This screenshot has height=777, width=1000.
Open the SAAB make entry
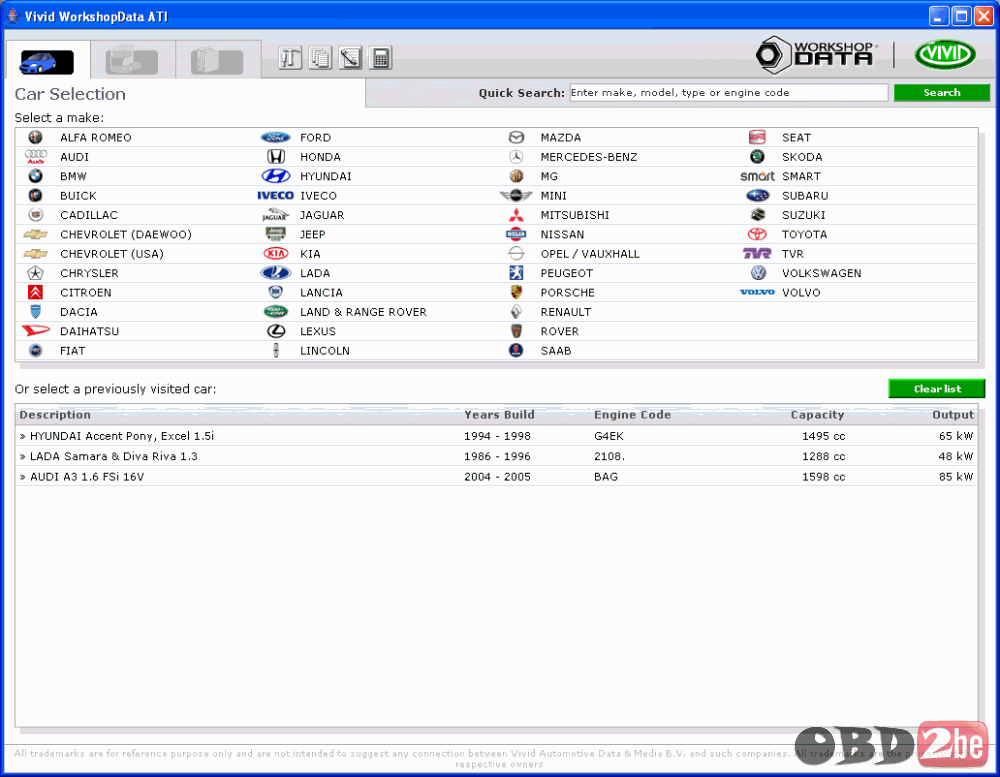[x=556, y=351]
